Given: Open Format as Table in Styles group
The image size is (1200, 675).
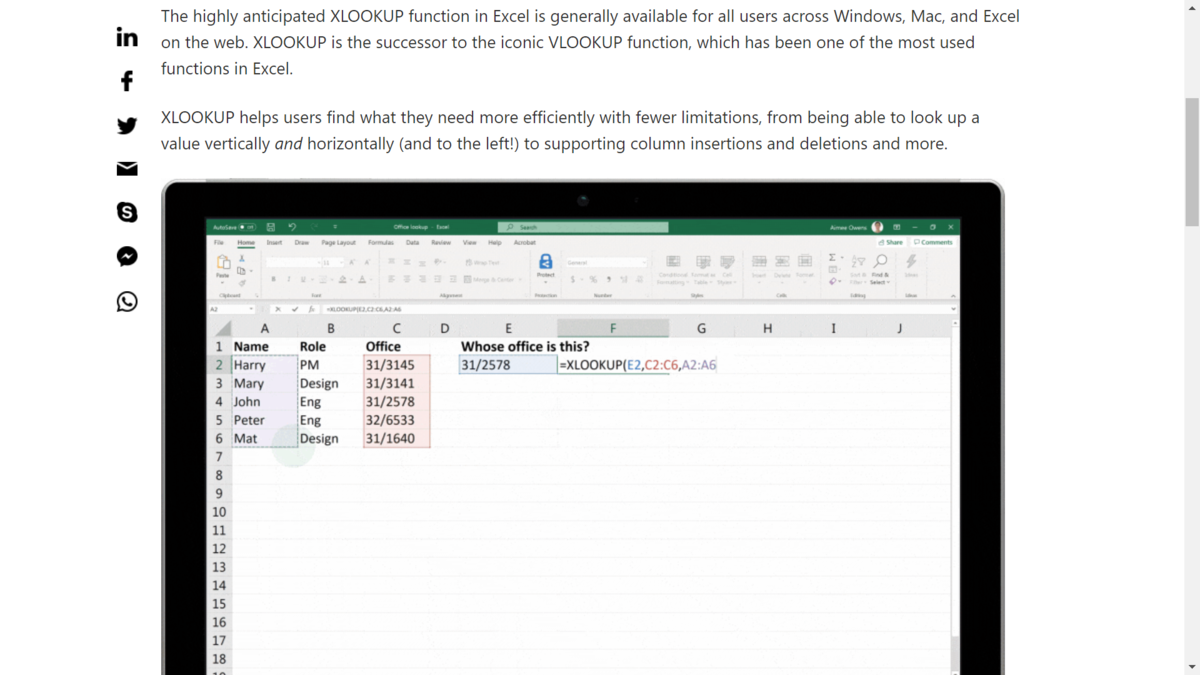Looking at the screenshot, I should 704,268.
